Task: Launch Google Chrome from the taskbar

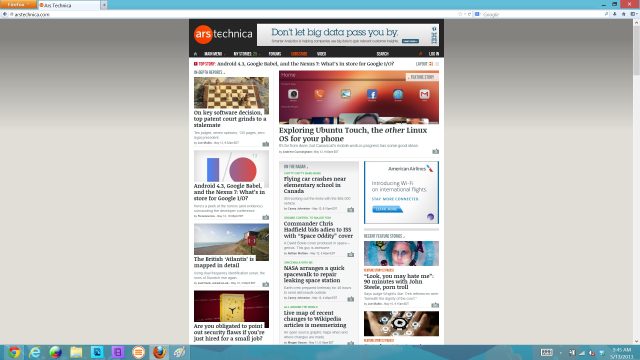Action: point(14,352)
